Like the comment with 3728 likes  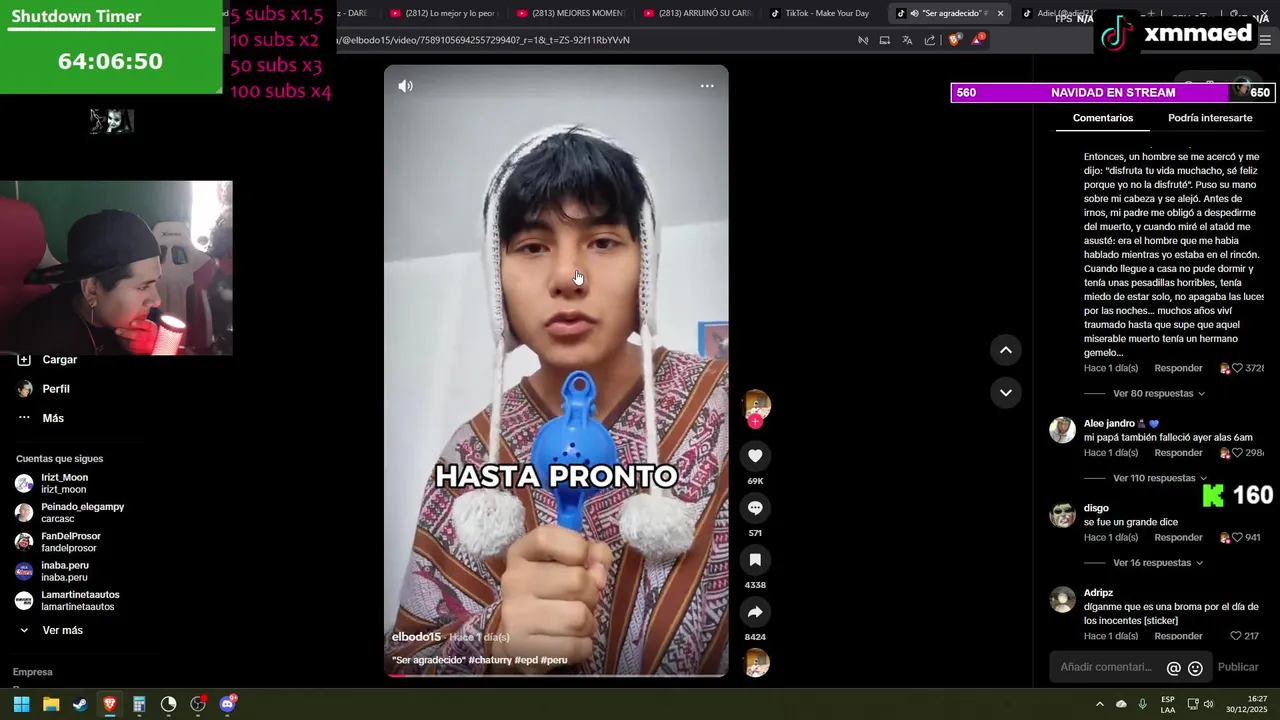click(1237, 368)
